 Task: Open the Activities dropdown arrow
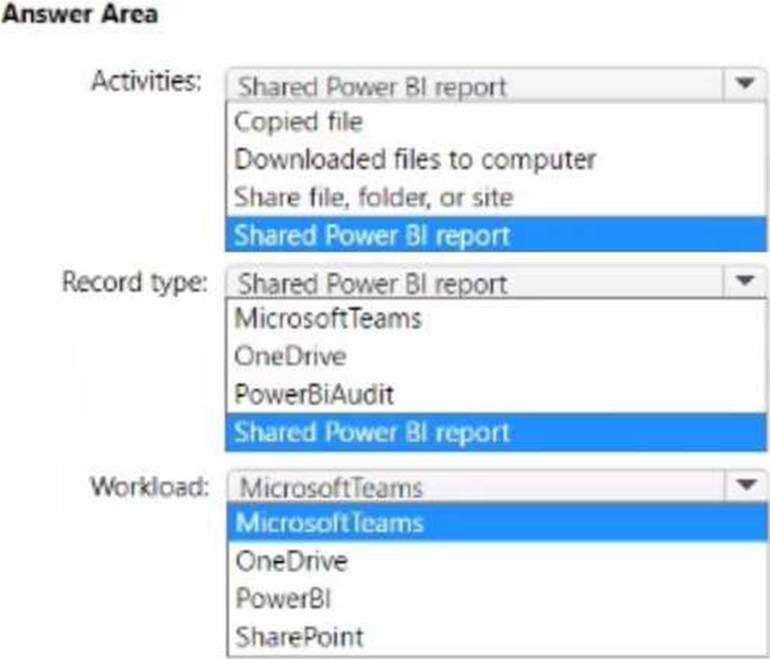point(744,84)
